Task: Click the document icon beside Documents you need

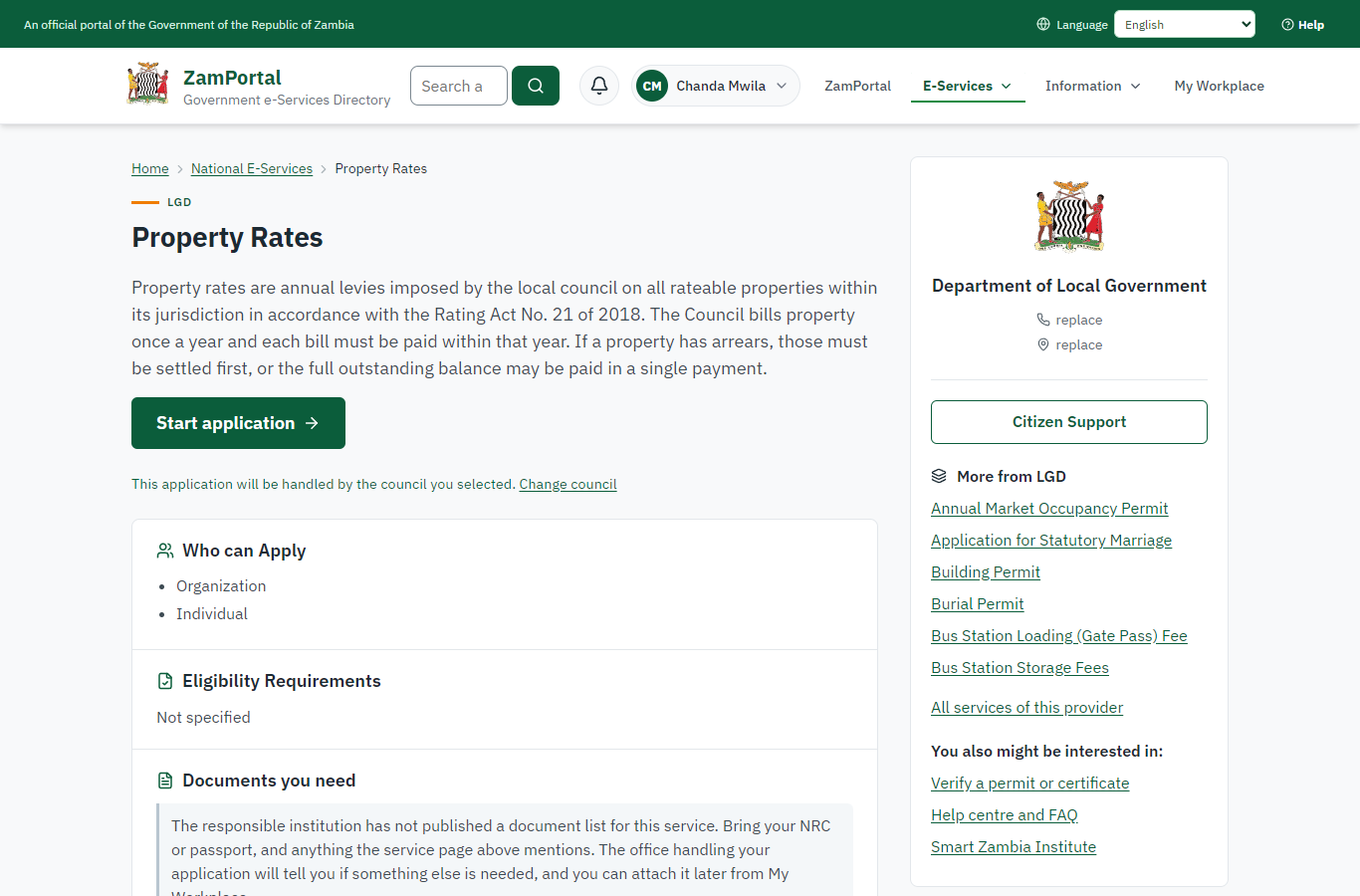Action: [x=165, y=781]
